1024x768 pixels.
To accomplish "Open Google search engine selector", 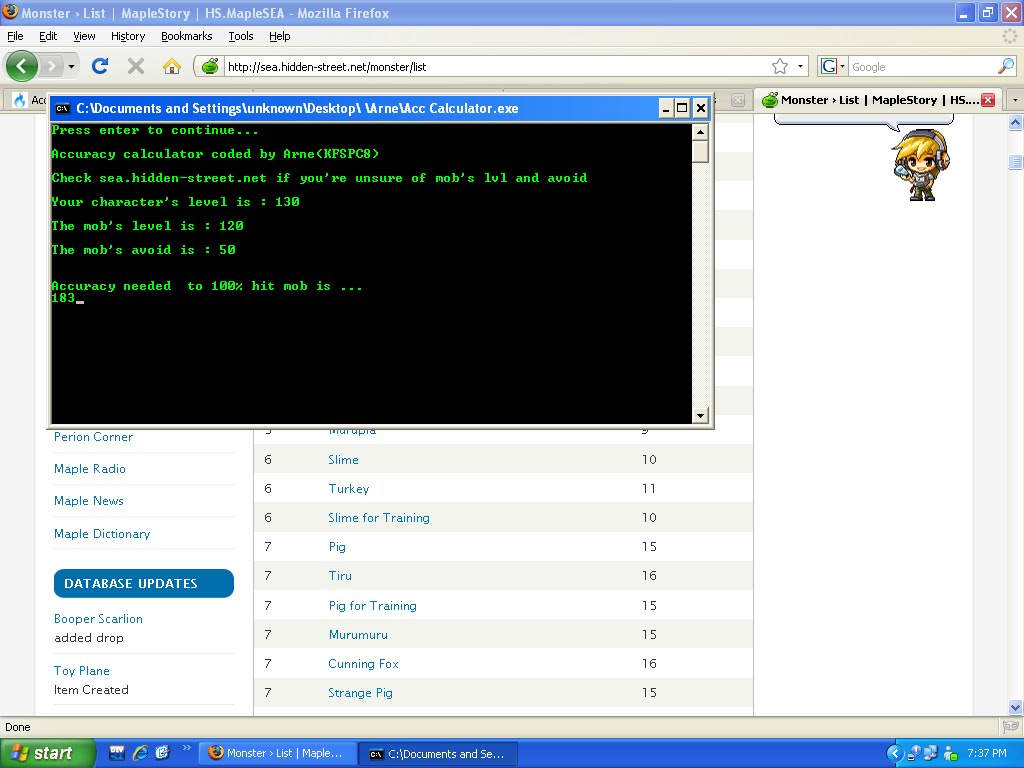I will tap(833, 66).
